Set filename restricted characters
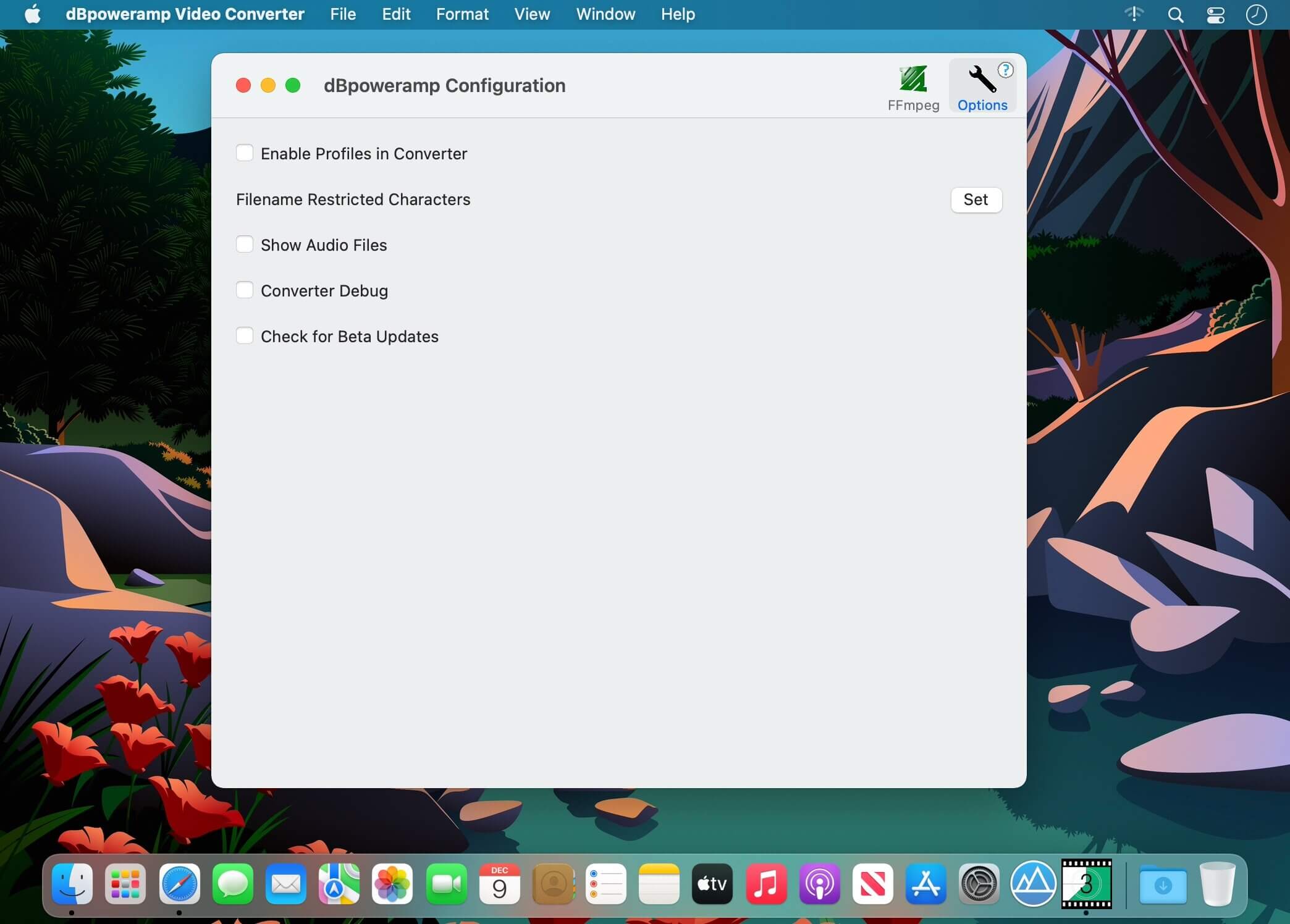The image size is (1290, 924). coord(976,199)
